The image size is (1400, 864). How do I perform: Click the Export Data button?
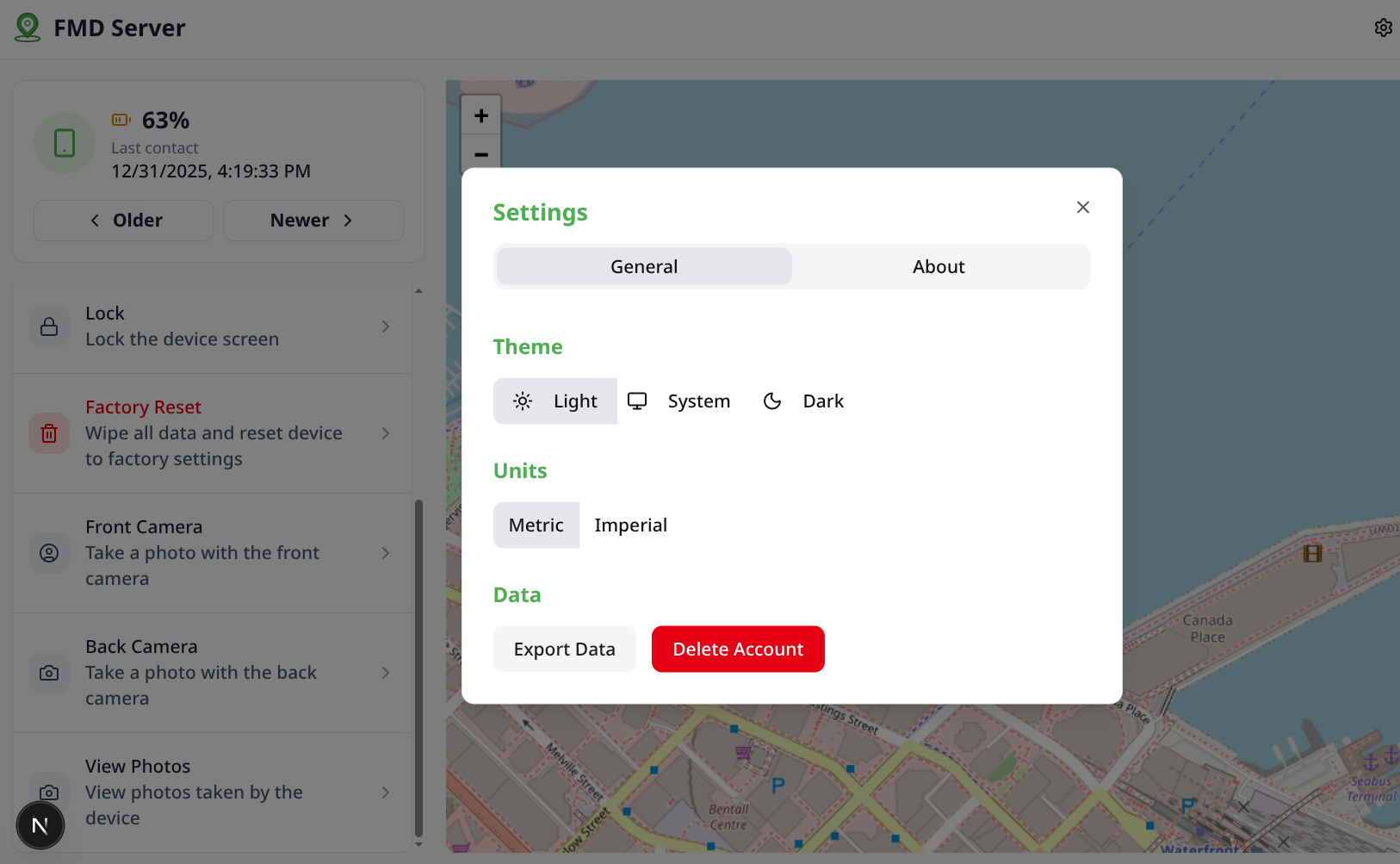[x=564, y=649]
